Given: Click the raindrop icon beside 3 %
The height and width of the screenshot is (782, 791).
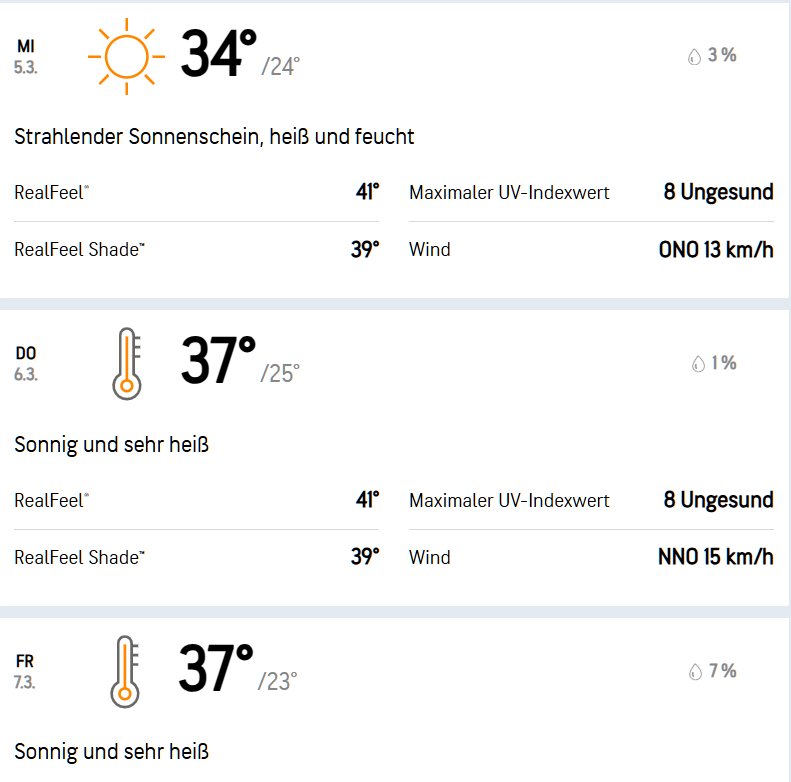Looking at the screenshot, I should [694, 57].
